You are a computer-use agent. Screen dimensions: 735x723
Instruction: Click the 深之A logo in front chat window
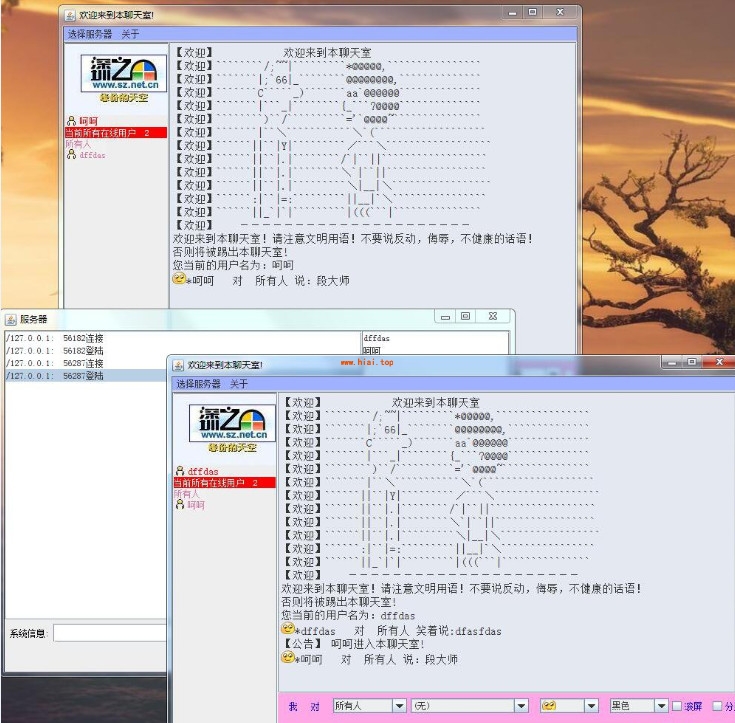(232, 422)
